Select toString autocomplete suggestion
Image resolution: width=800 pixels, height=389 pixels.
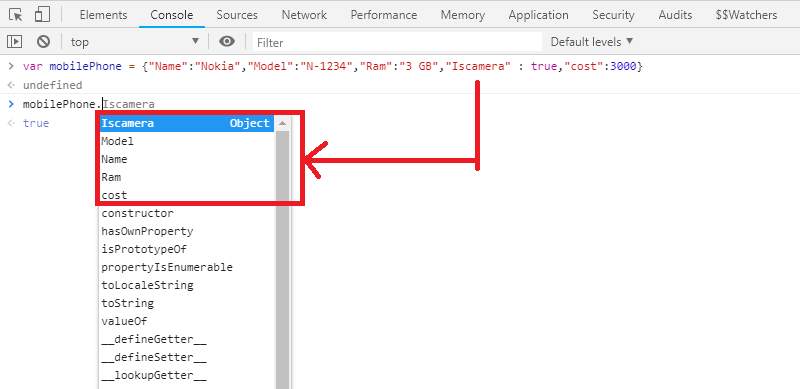(187, 303)
